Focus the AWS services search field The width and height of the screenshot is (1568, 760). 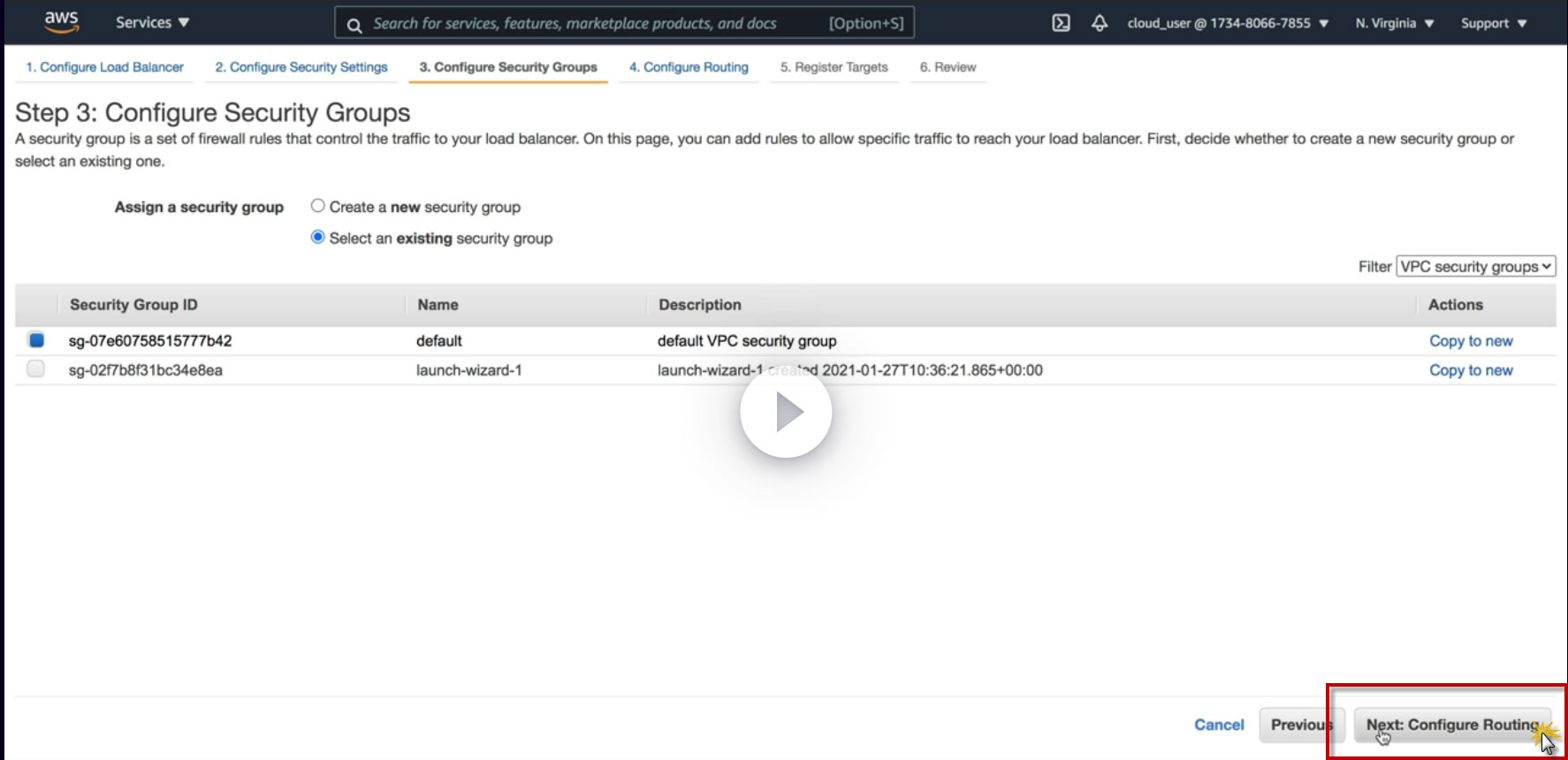592,23
